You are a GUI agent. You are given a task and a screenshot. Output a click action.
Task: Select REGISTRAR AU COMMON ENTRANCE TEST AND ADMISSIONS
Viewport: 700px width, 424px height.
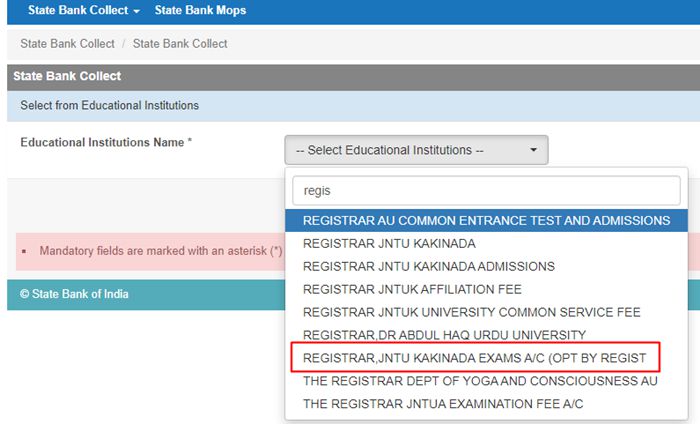click(487, 220)
